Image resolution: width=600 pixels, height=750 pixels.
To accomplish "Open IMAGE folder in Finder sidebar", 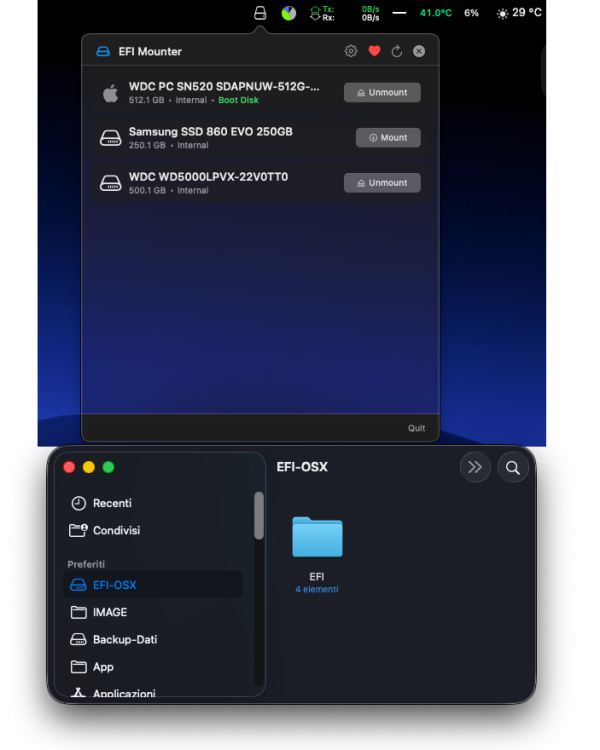I will pyautogui.click(x=110, y=612).
